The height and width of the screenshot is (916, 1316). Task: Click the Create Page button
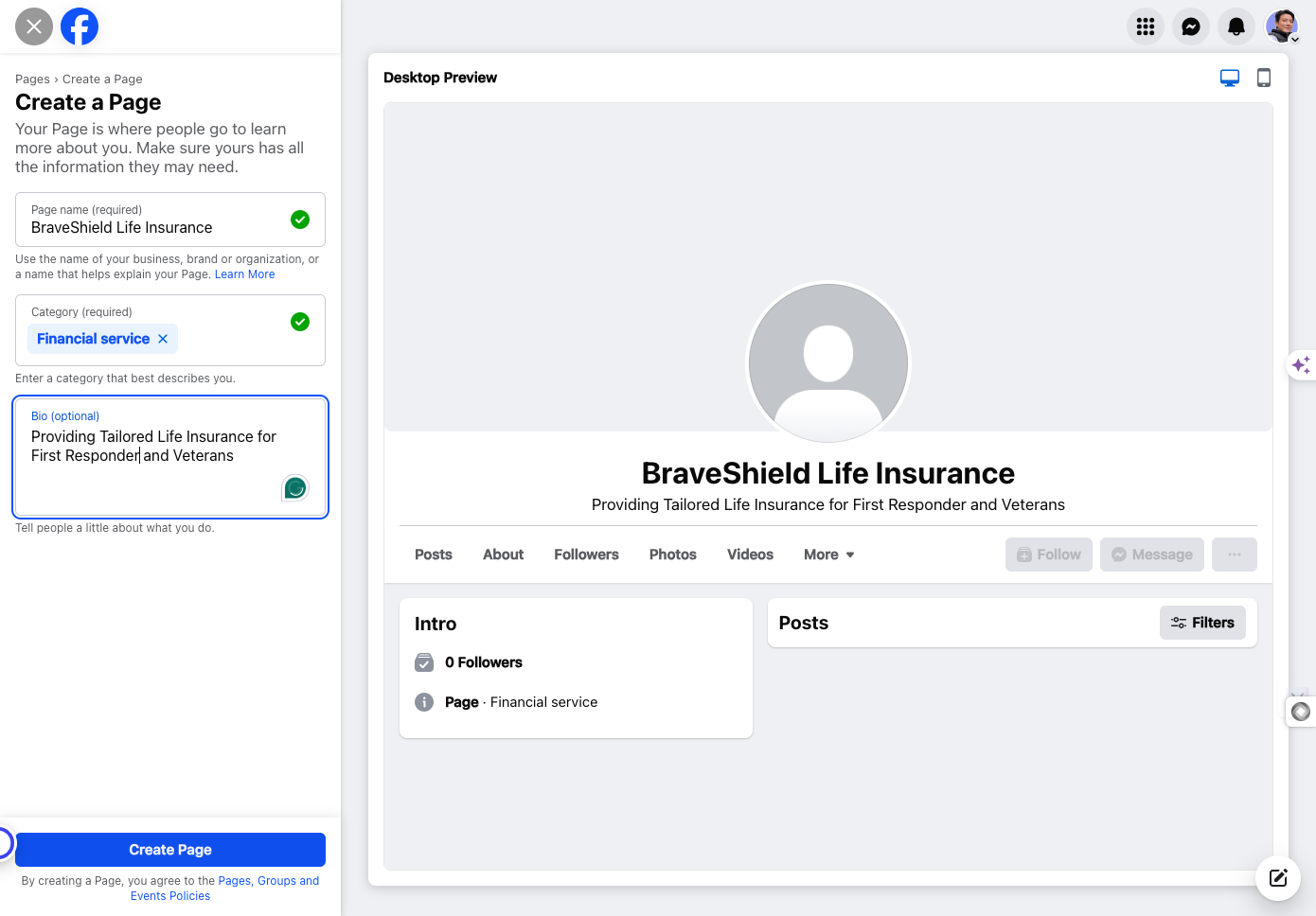click(170, 850)
